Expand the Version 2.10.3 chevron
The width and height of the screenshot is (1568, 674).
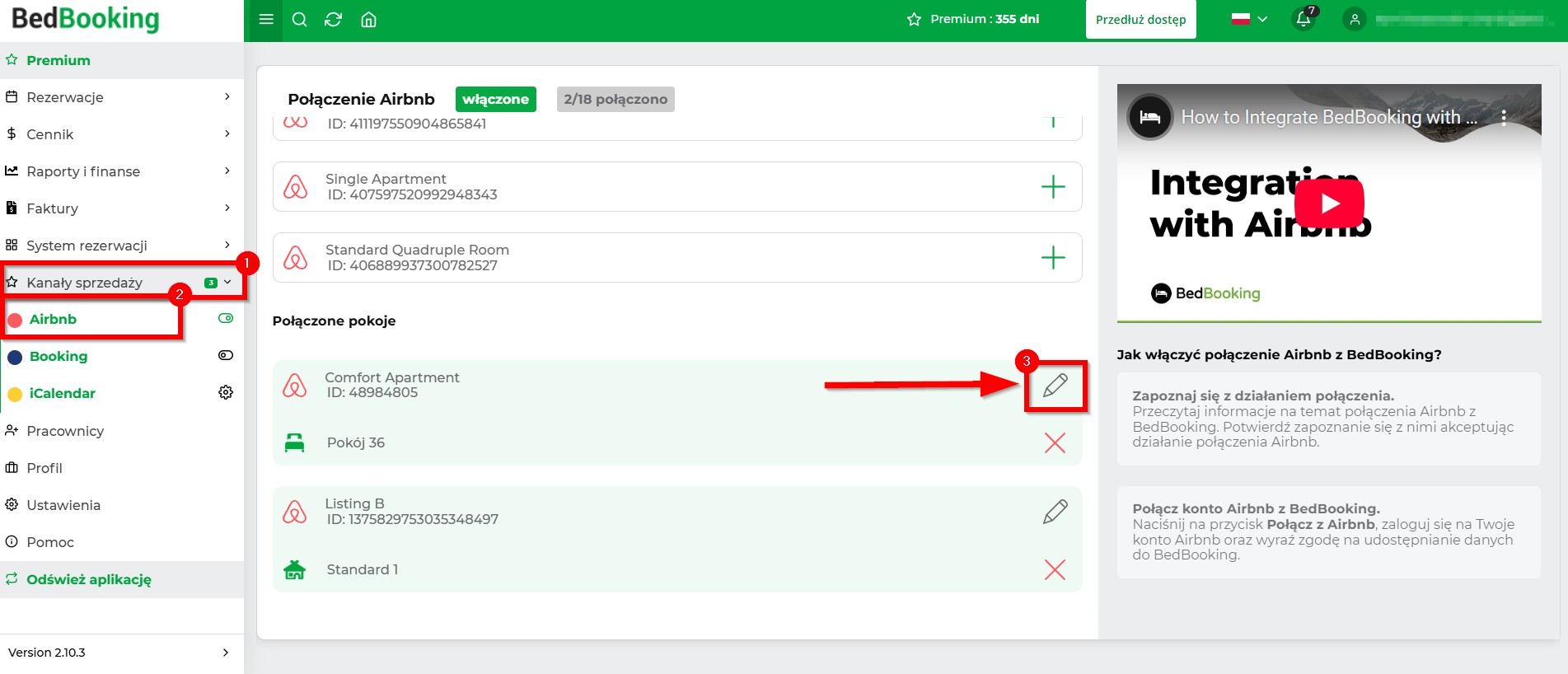pos(226,653)
